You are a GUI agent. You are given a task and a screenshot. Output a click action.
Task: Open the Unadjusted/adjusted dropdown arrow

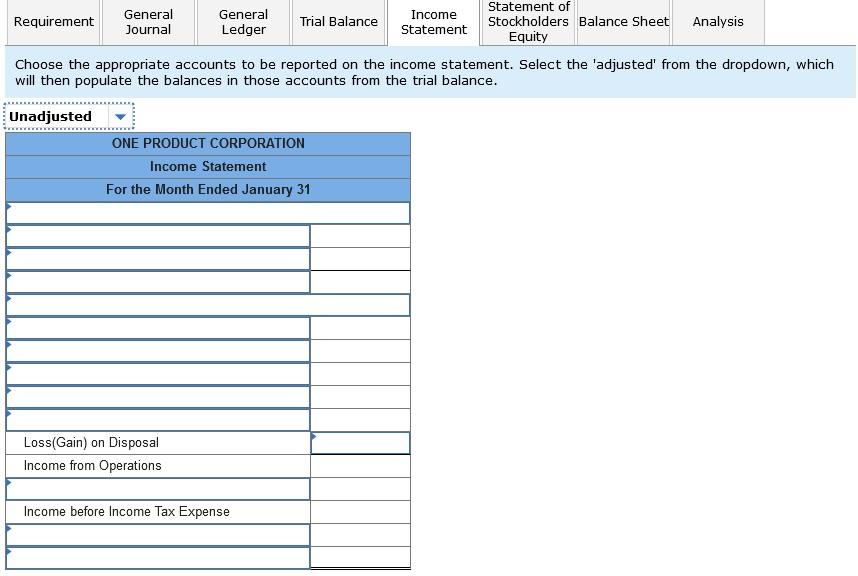point(120,116)
